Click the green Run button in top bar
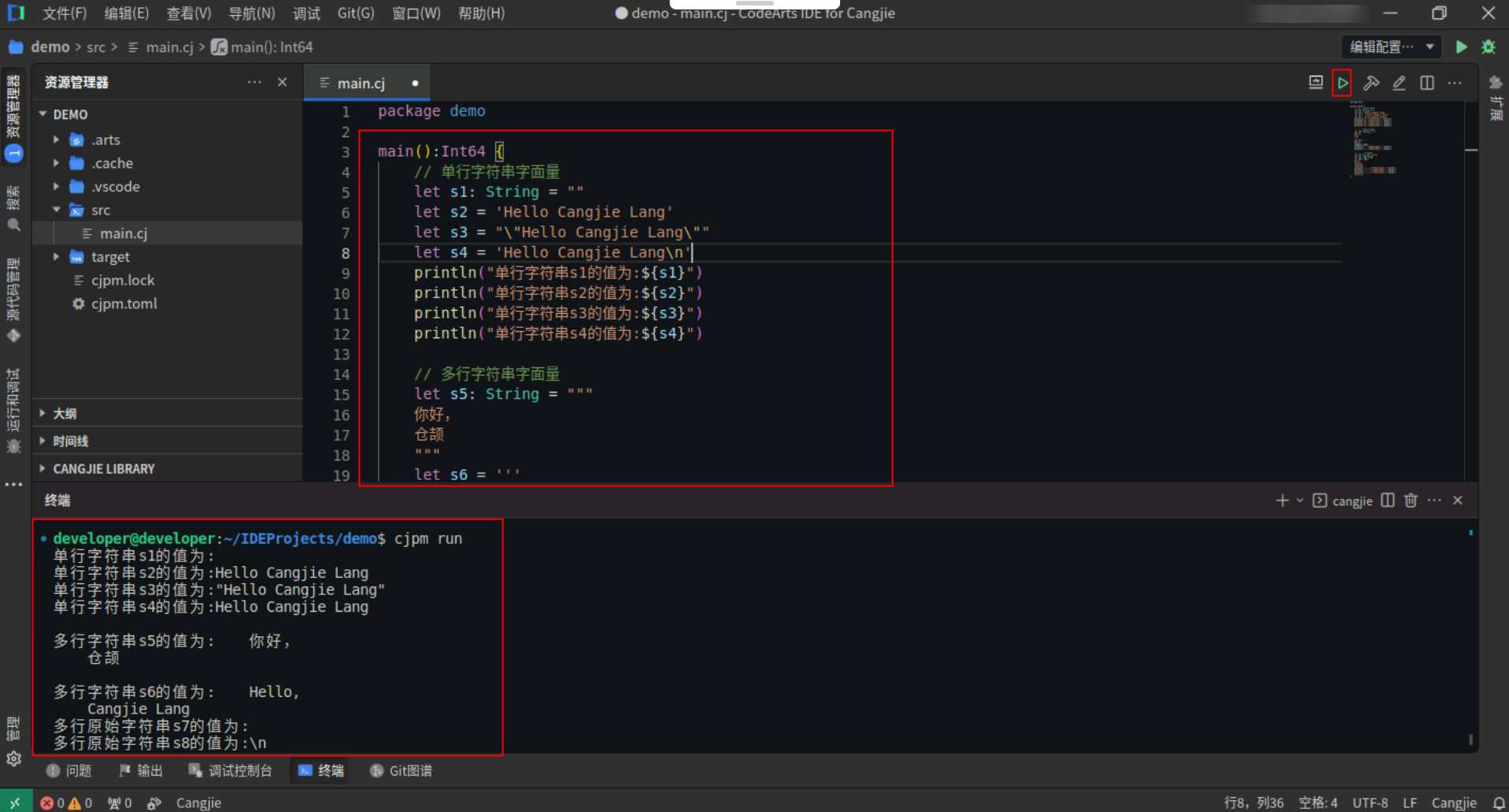1509x812 pixels. [x=1461, y=47]
